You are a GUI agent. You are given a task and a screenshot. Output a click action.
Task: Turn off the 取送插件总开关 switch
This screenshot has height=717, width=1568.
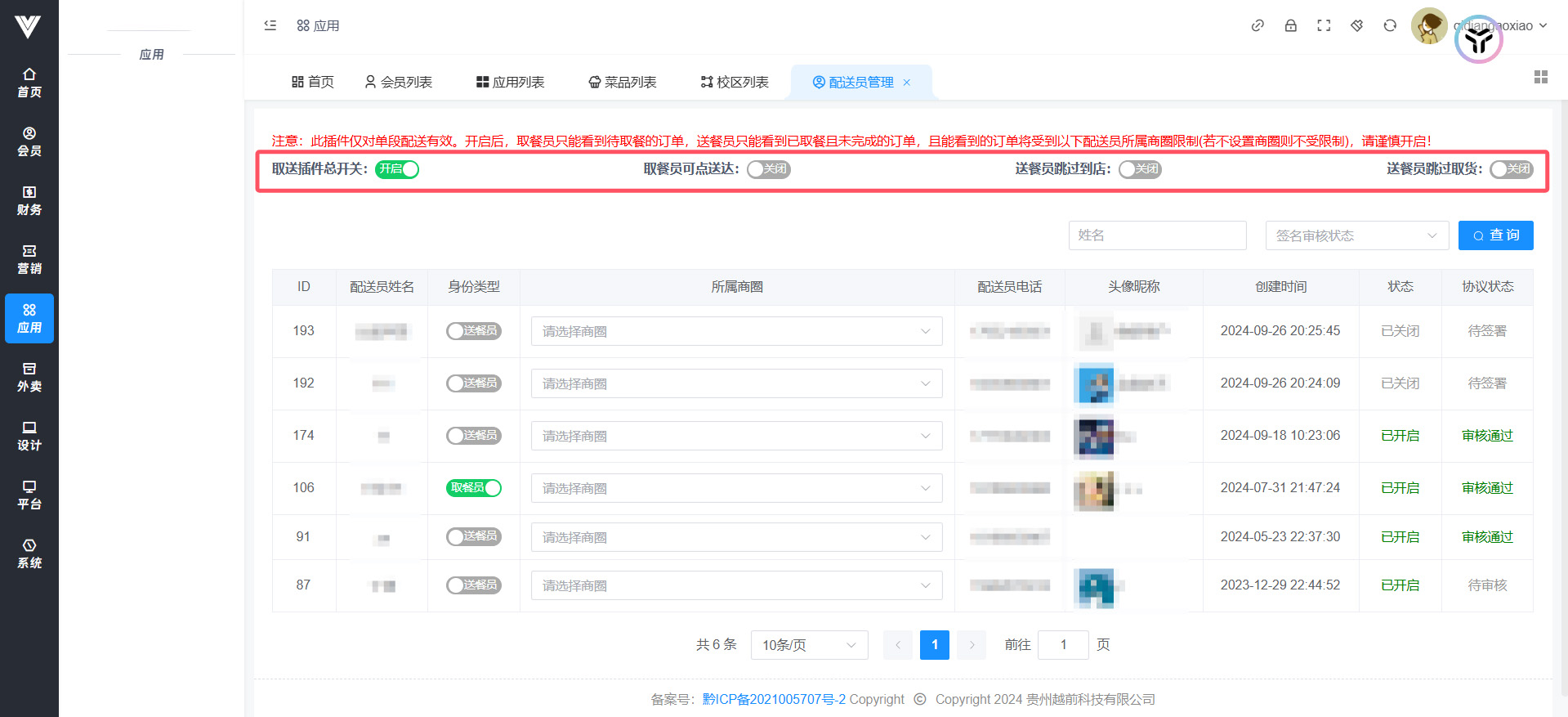[x=397, y=169]
